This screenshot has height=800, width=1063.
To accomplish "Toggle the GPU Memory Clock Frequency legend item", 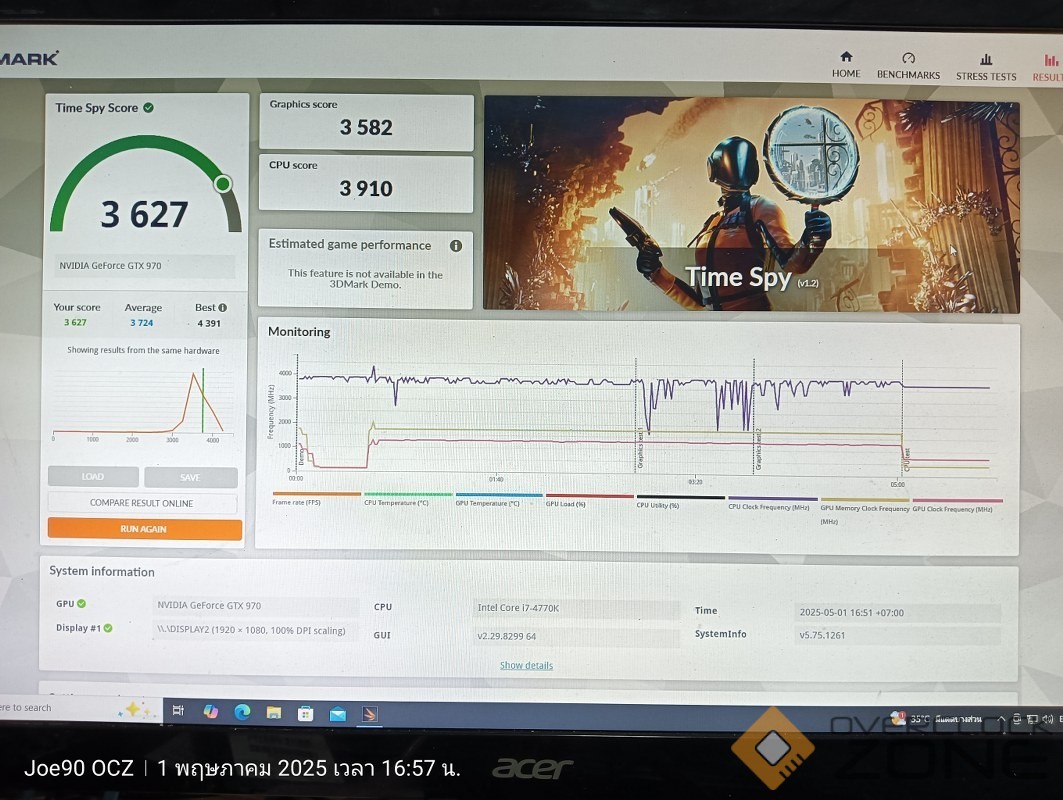I will (x=864, y=511).
